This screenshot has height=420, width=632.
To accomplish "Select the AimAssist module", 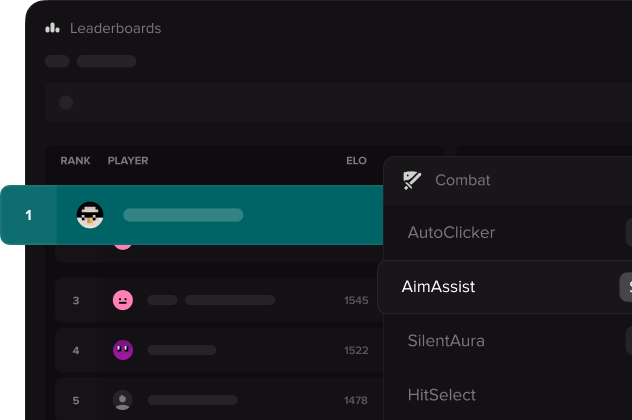I will pos(438,287).
